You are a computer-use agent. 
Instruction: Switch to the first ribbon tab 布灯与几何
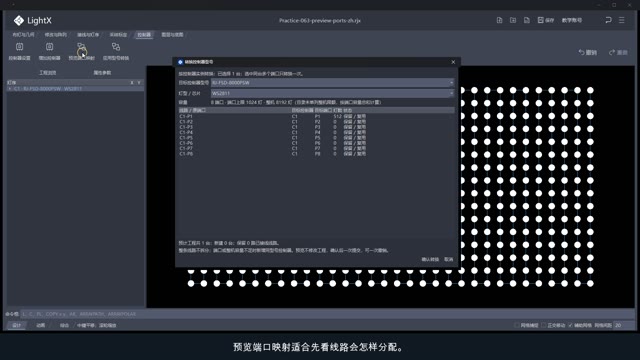pos(23,35)
